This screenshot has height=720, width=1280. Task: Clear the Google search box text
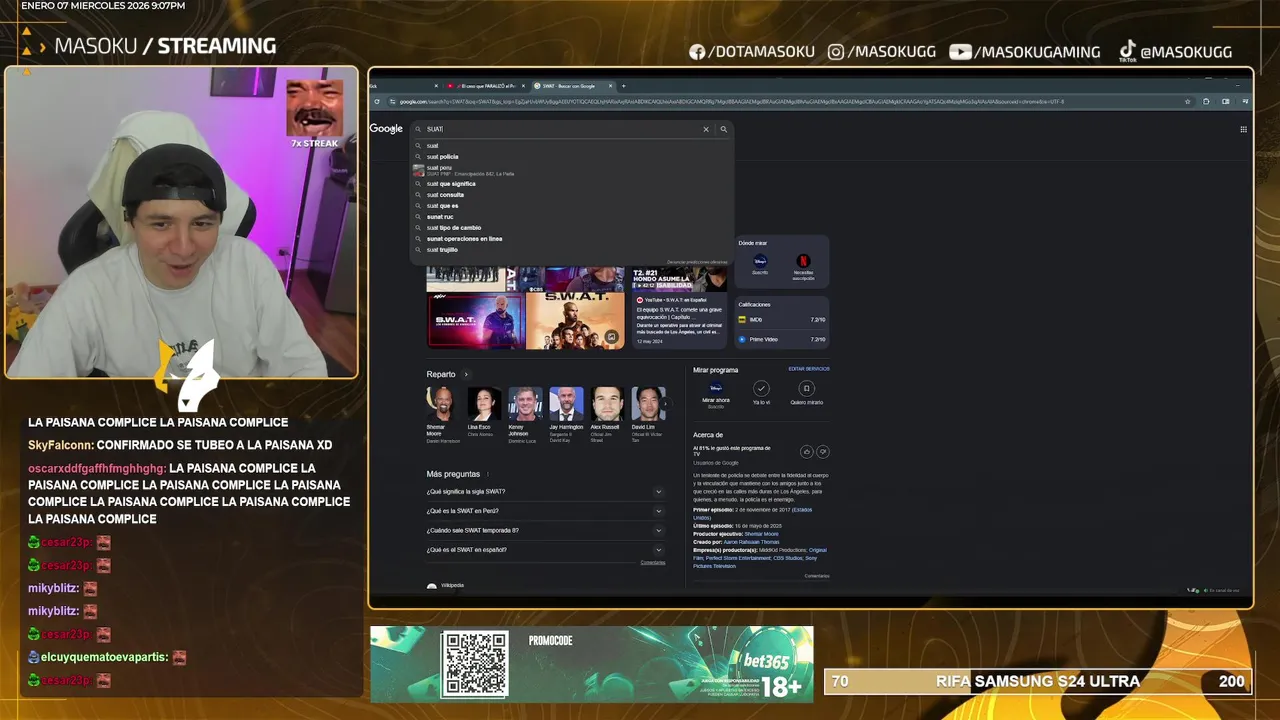[705, 129]
